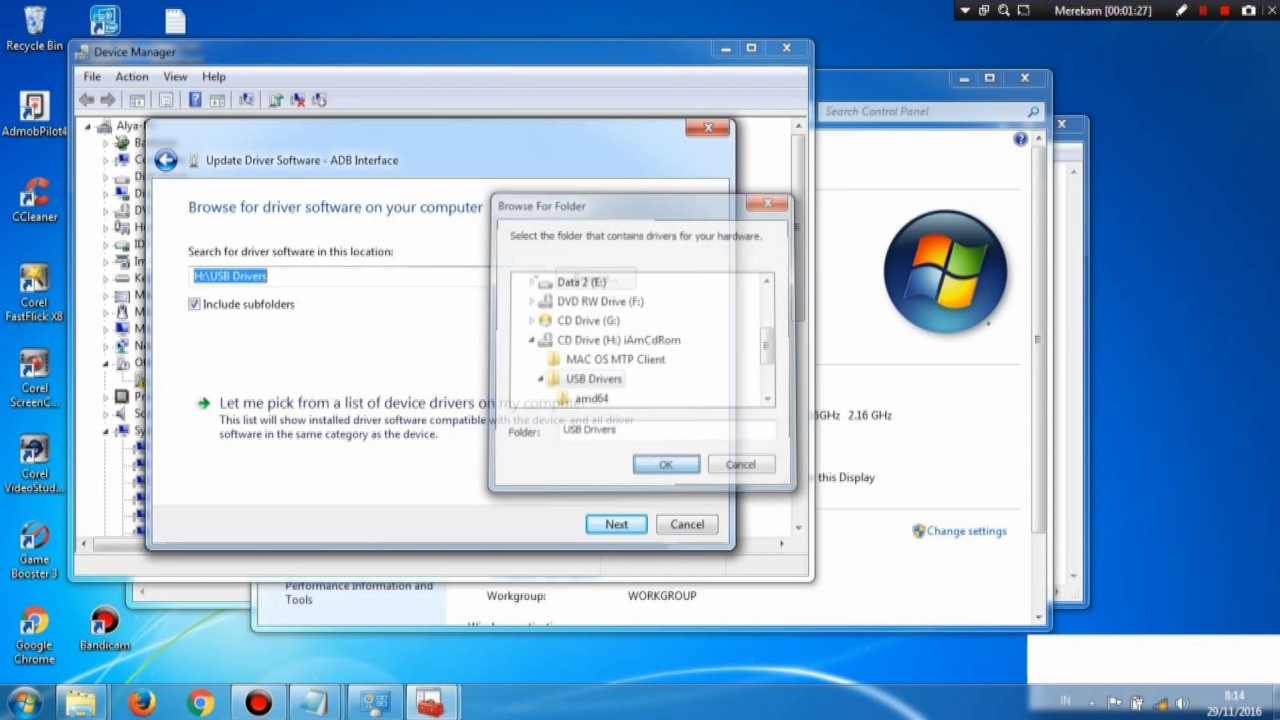The height and width of the screenshot is (720, 1280).
Task: Click the folder tree vertical scrollbar
Action: [x=767, y=340]
